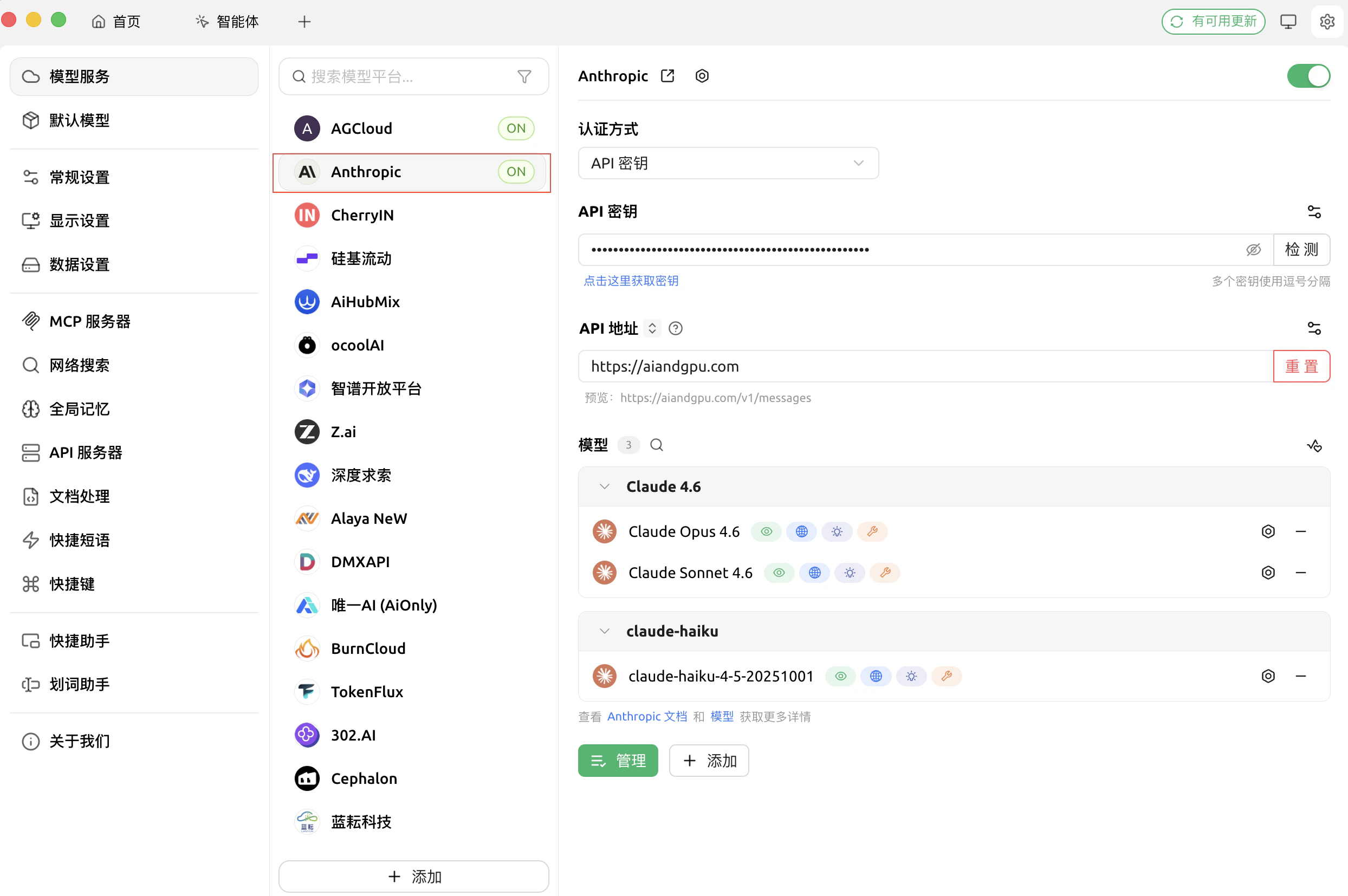The image size is (1348, 896).
Task: Open MCP 服务器 settings section
Action: (90, 322)
